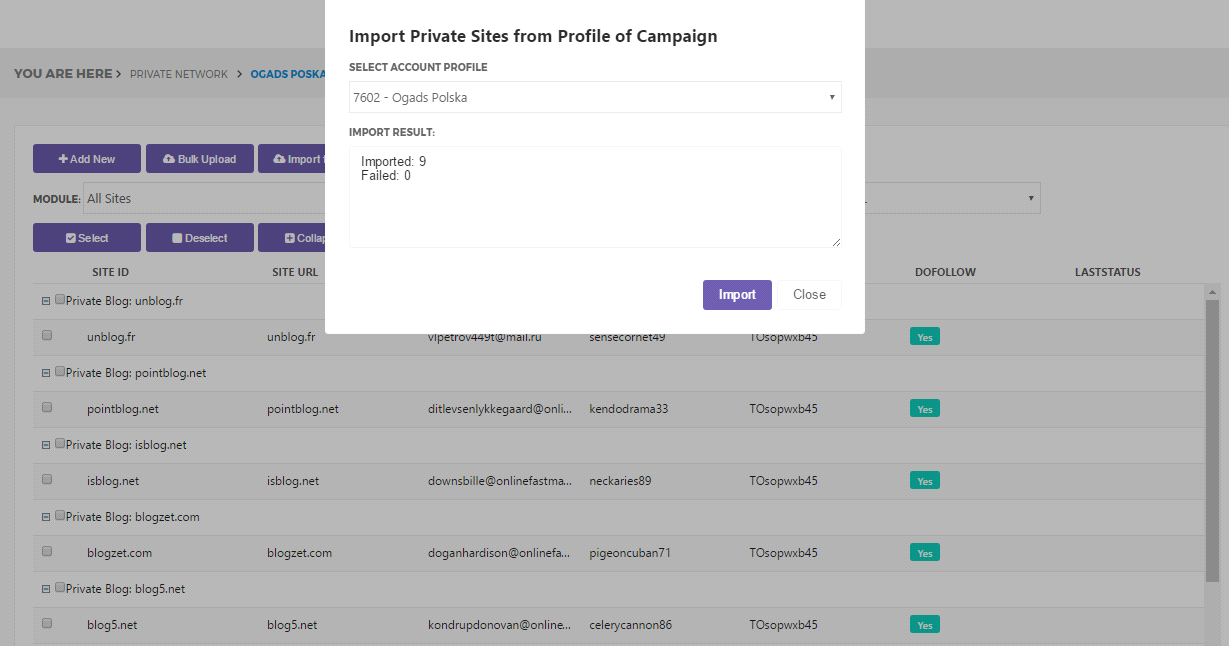Click the green Yes badge for blogzet.com

(x=924, y=553)
